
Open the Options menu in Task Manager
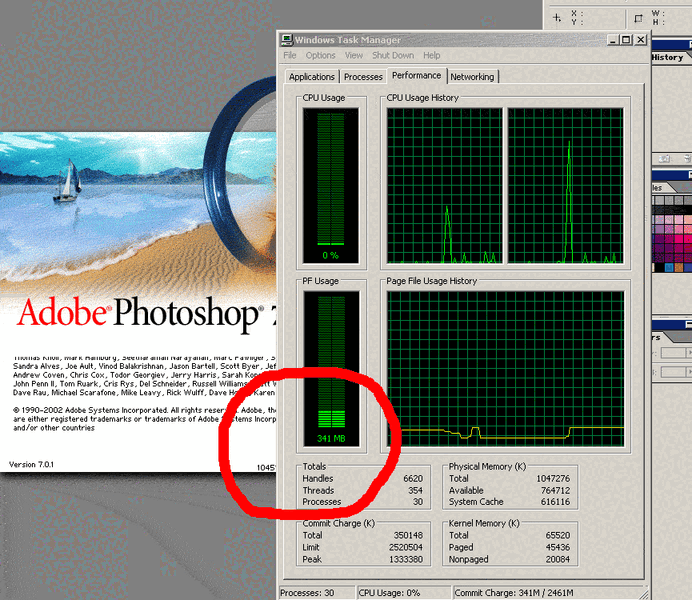(320, 56)
